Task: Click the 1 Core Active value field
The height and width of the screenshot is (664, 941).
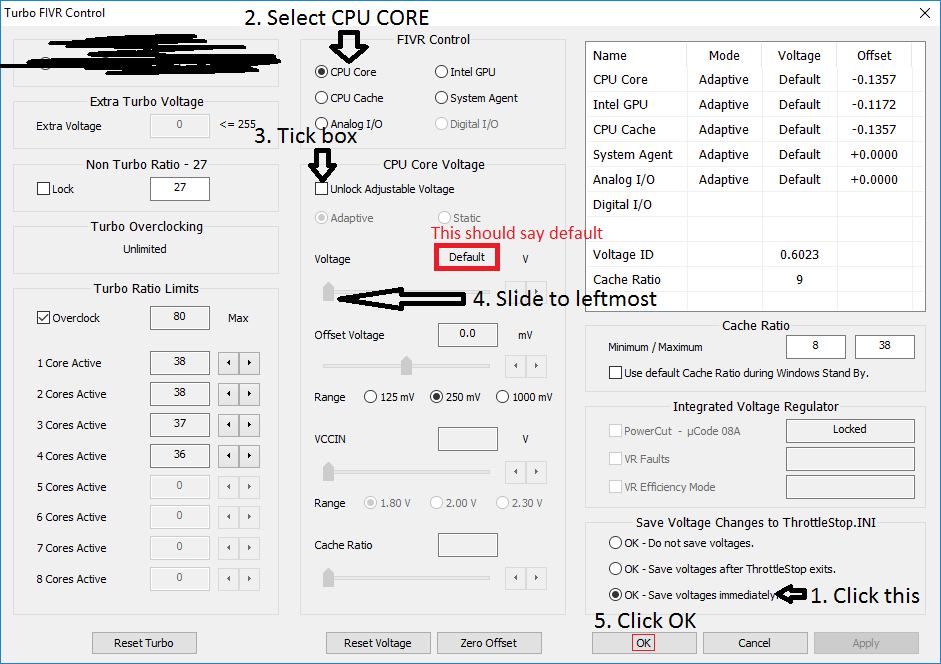Action: 180,363
